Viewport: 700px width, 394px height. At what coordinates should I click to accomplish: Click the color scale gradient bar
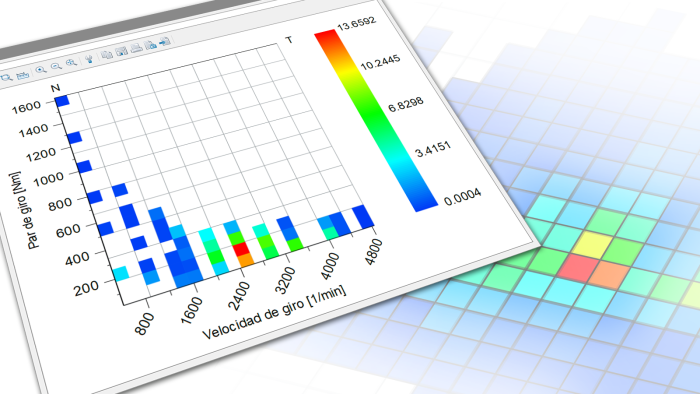376,120
